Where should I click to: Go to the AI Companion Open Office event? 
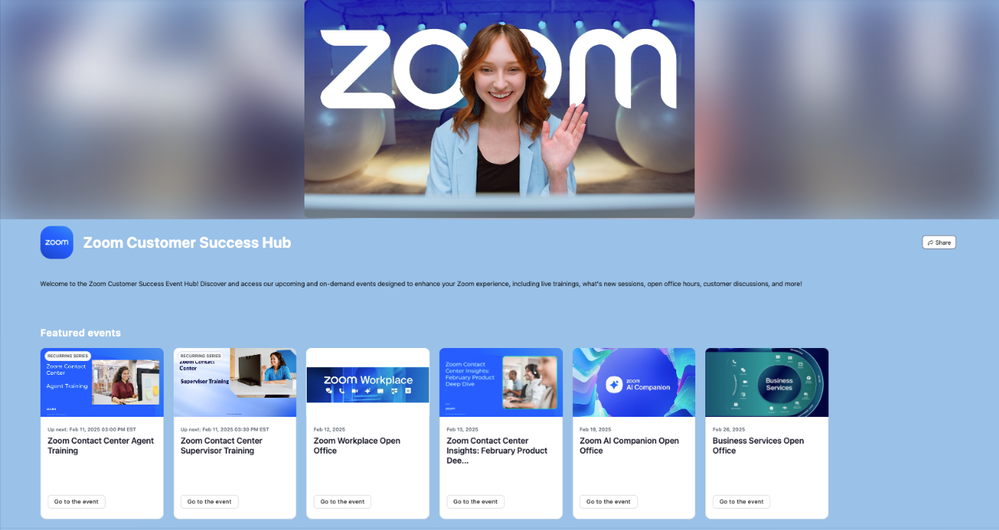tap(608, 501)
